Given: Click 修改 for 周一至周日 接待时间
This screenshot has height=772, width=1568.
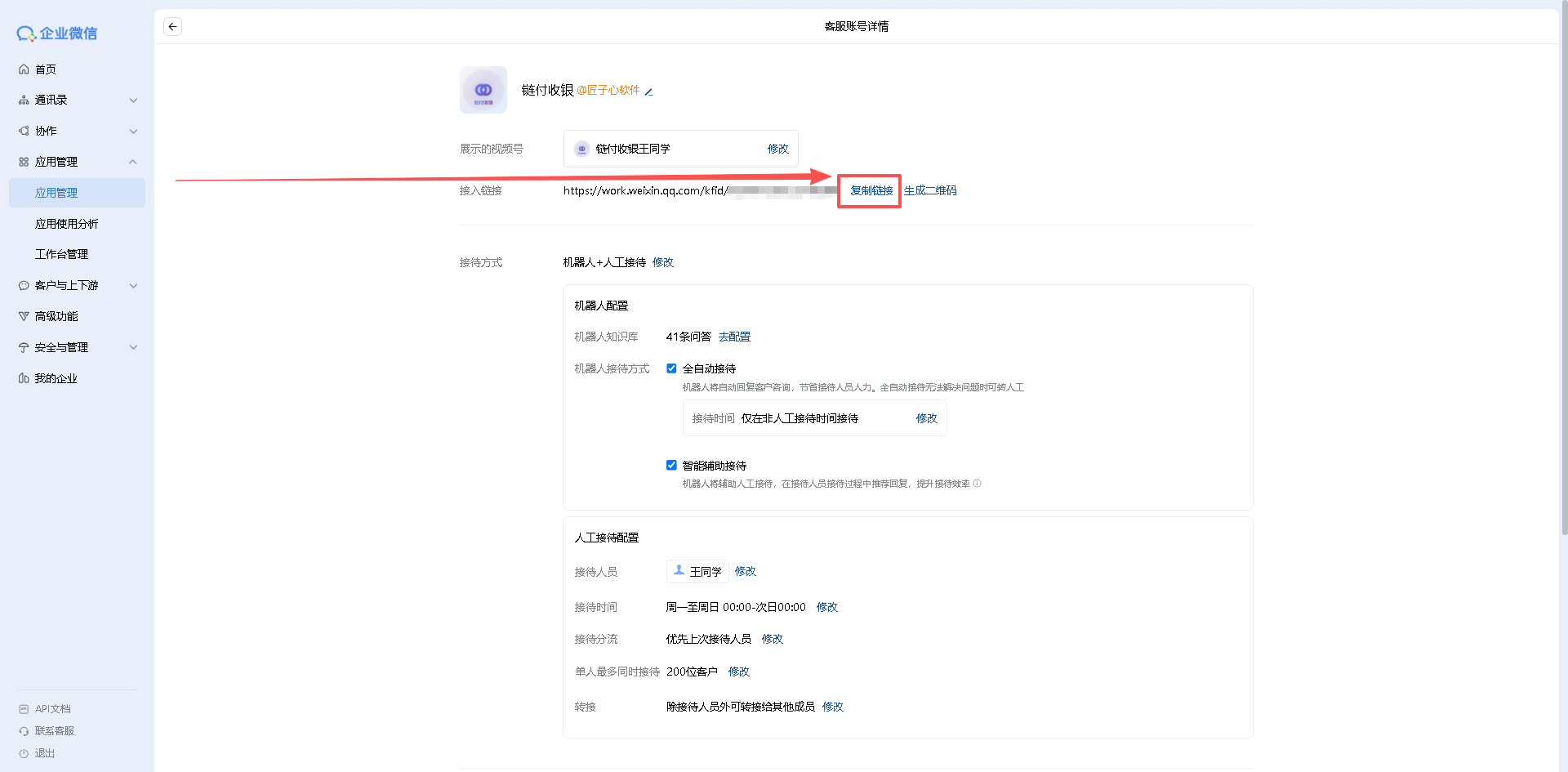Looking at the screenshot, I should [x=826, y=607].
